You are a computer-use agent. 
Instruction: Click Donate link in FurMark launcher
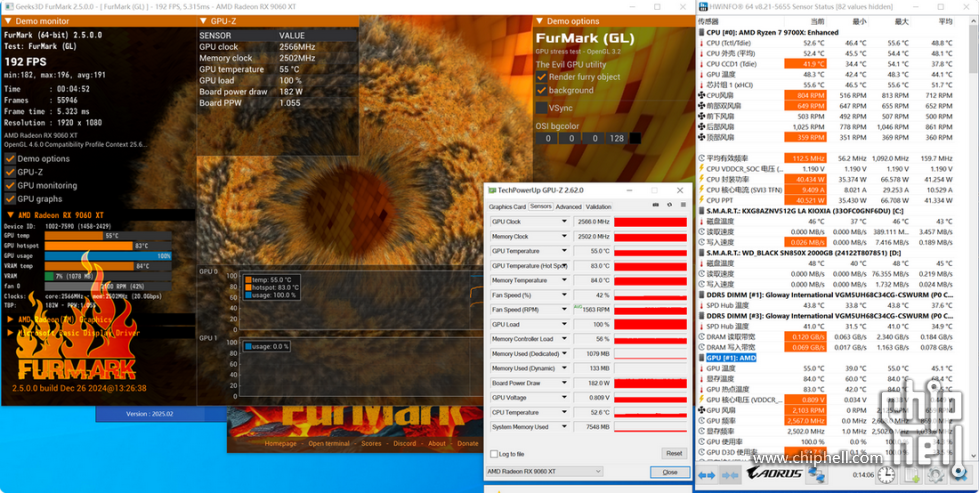pos(468,444)
